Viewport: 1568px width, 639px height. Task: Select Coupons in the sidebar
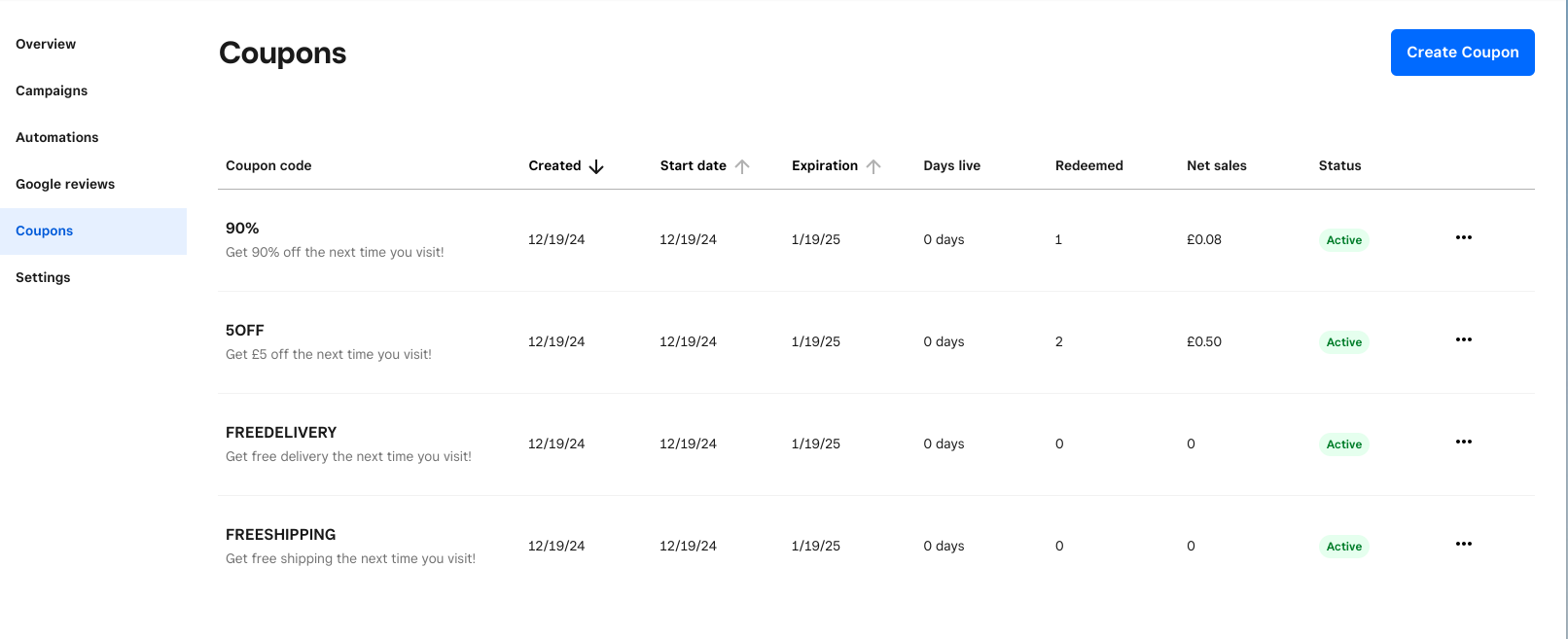click(93, 231)
